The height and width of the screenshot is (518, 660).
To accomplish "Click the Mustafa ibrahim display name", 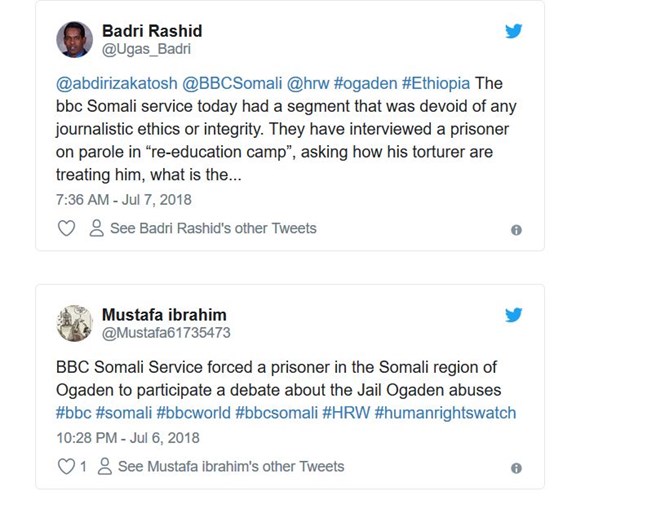I will tap(164, 314).
